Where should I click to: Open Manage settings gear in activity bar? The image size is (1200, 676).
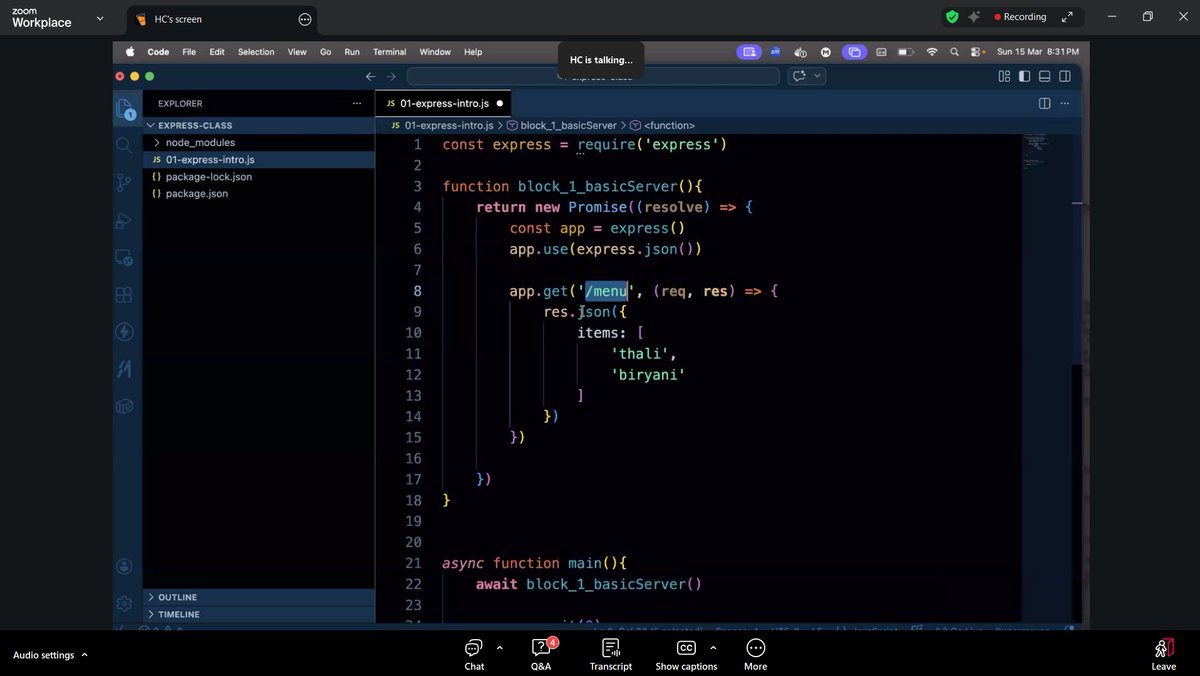[x=124, y=603]
